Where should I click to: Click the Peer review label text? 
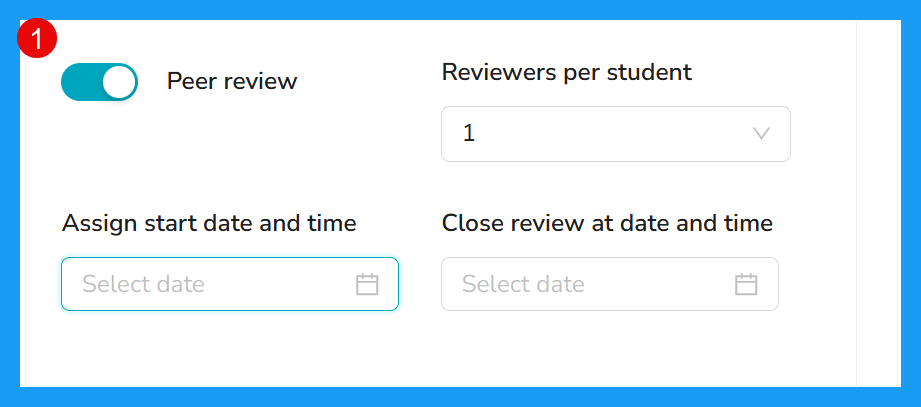click(x=232, y=82)
